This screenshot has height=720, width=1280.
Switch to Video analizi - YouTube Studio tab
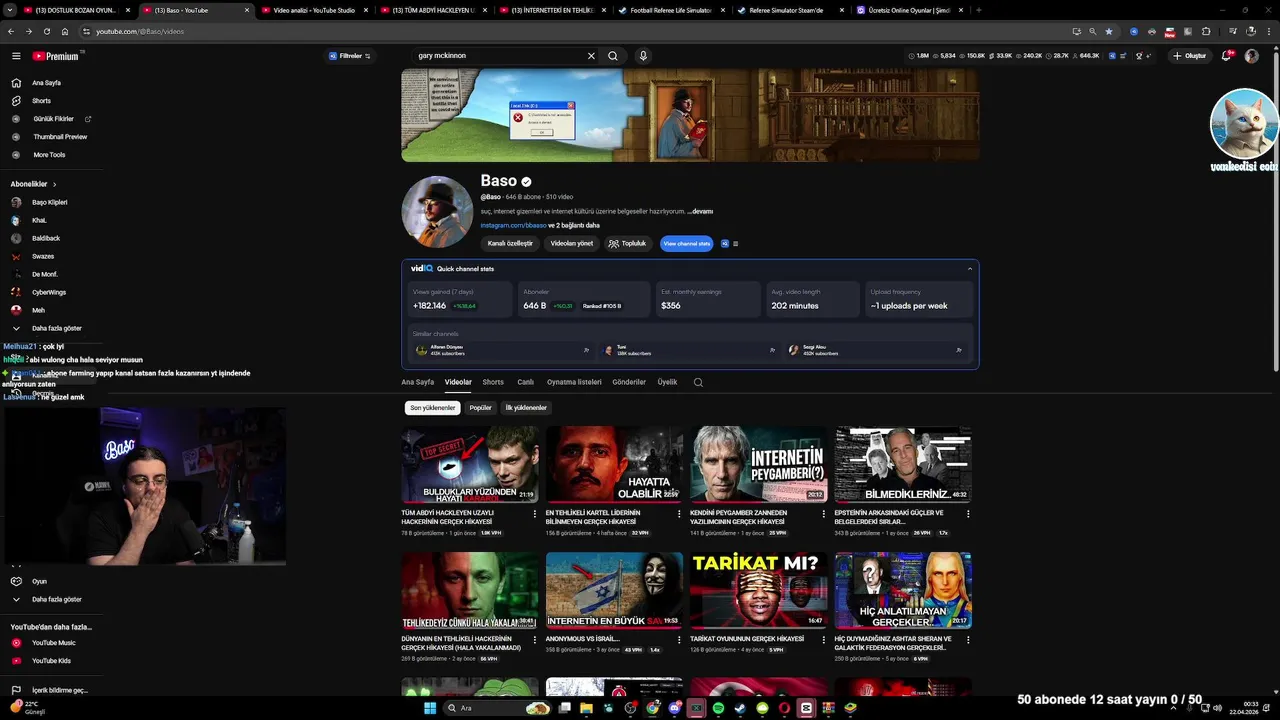pos(313,10)
